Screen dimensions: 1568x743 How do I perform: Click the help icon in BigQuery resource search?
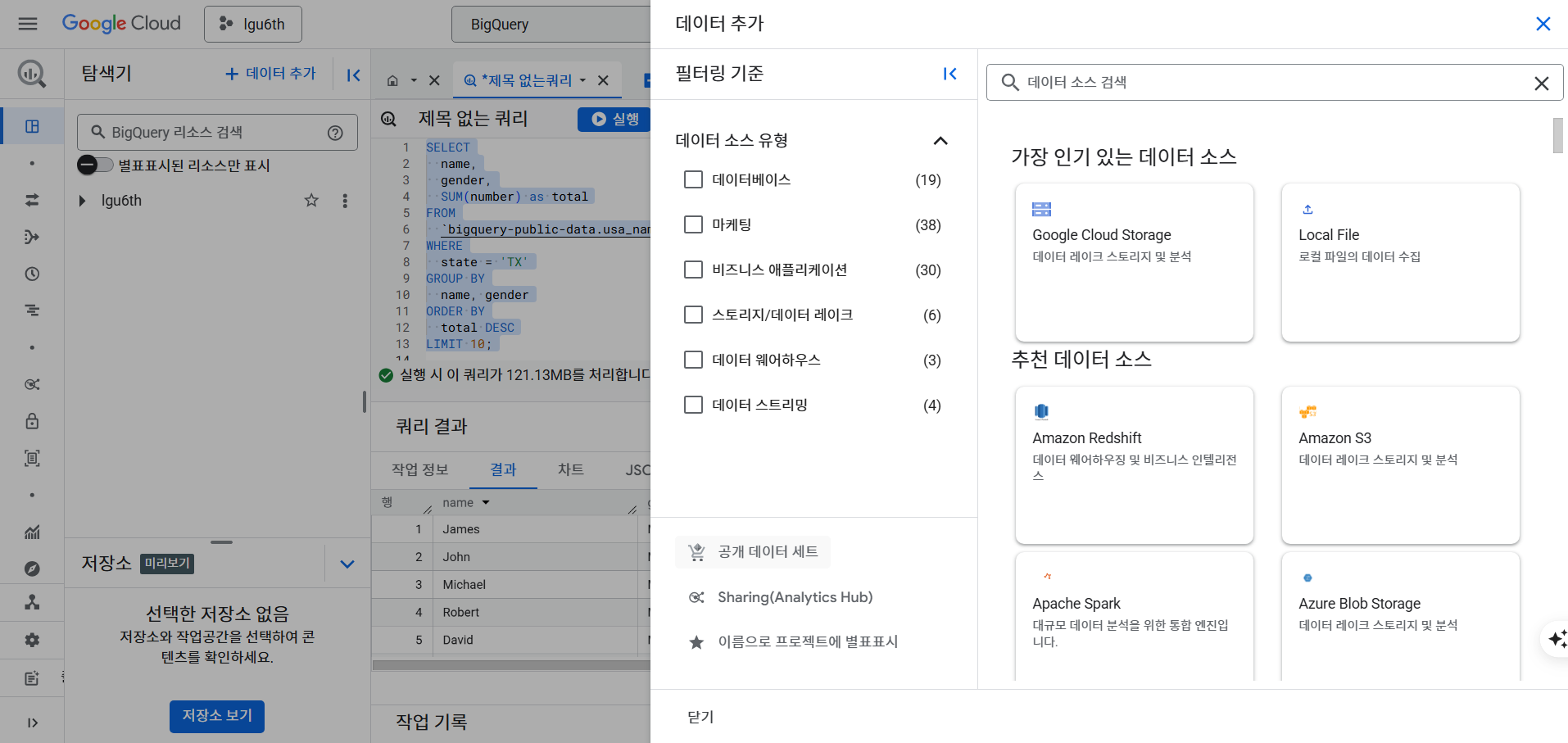335,133
